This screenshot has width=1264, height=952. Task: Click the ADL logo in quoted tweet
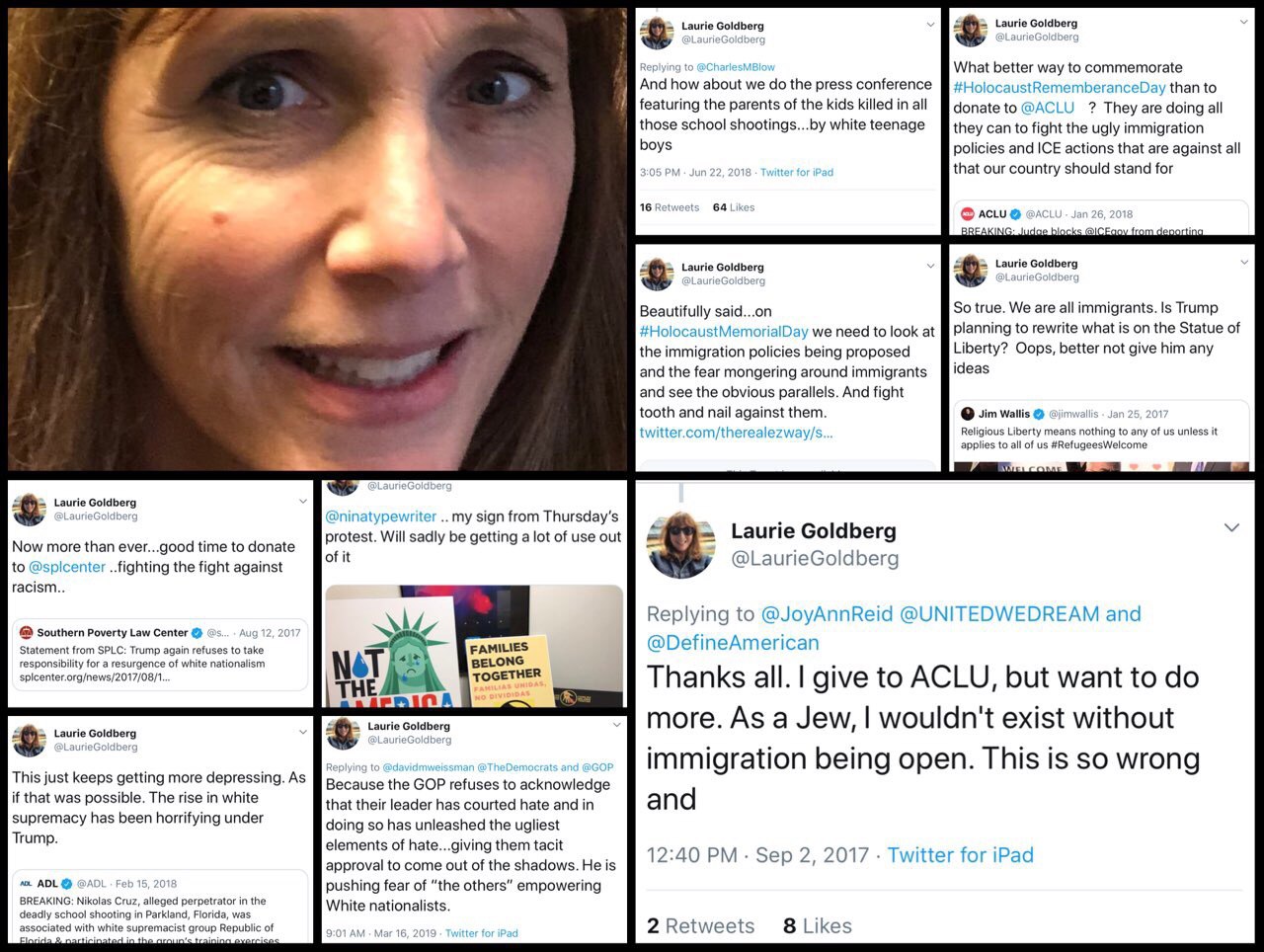point(27,884)
